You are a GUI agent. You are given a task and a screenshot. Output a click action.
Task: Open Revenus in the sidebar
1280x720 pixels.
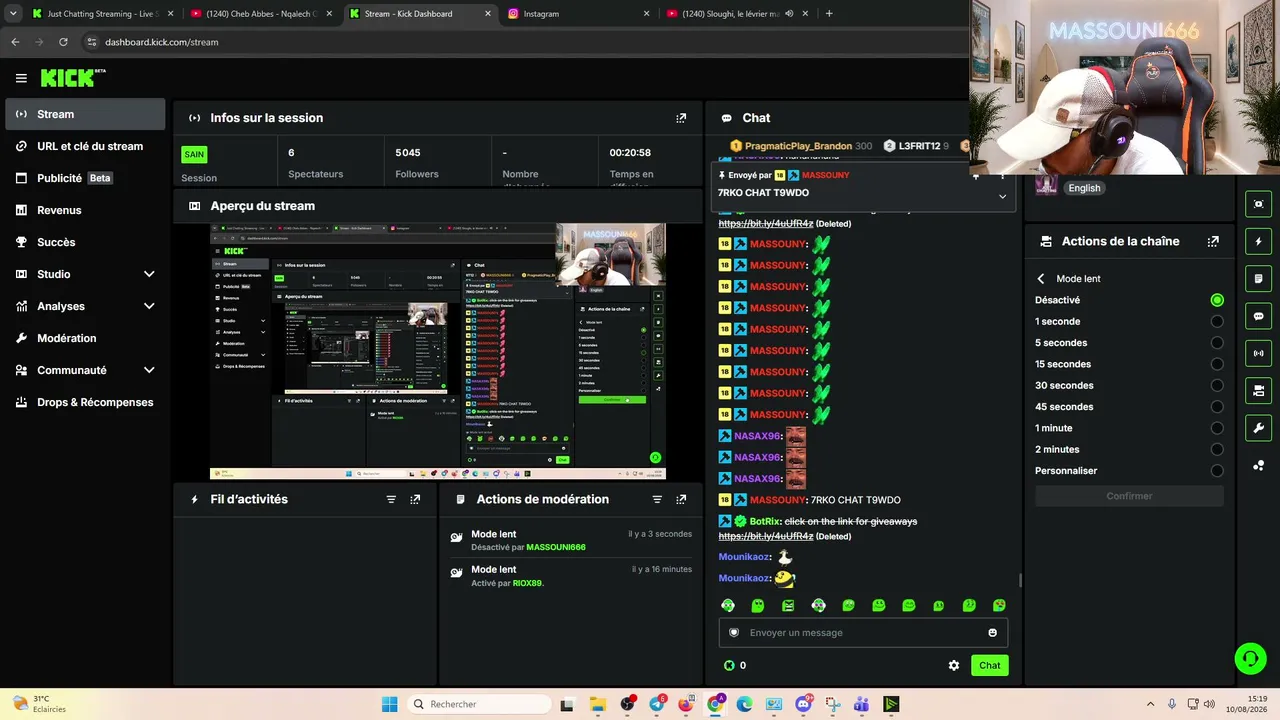[x=85, y=210]
